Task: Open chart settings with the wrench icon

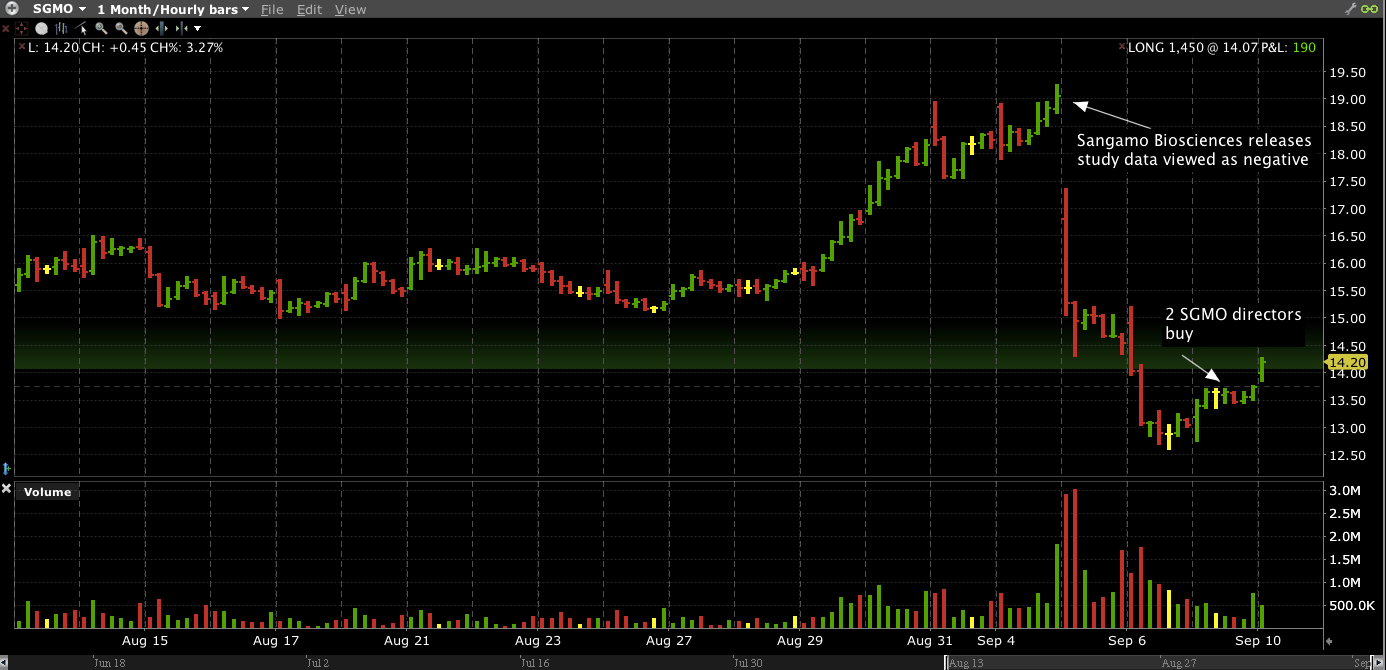Action: tap(1351, 9)
